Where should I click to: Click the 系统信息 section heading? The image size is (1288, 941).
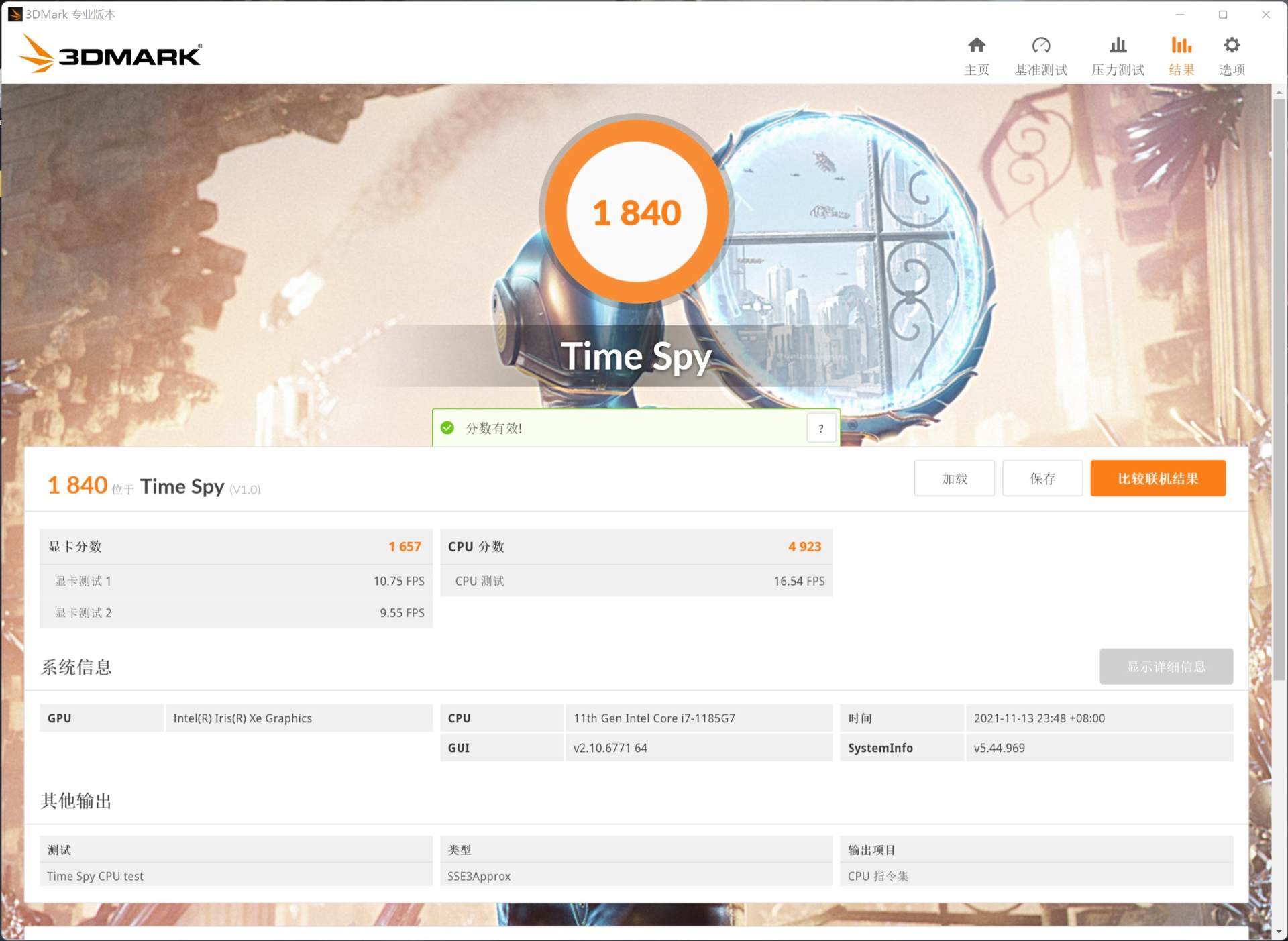click(76, 667)
